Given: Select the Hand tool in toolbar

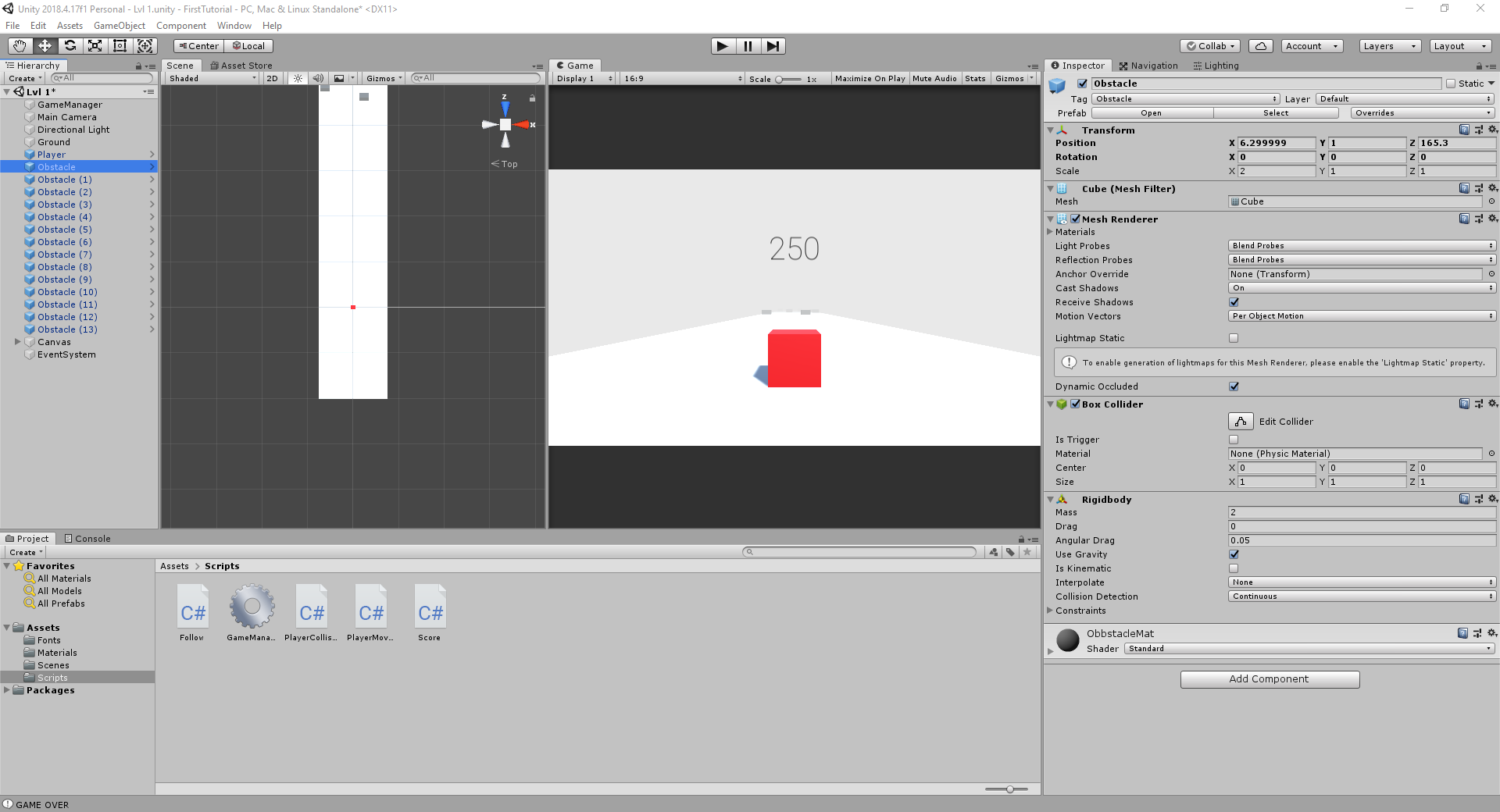Looking at the screenshot, I should [20, 46].
